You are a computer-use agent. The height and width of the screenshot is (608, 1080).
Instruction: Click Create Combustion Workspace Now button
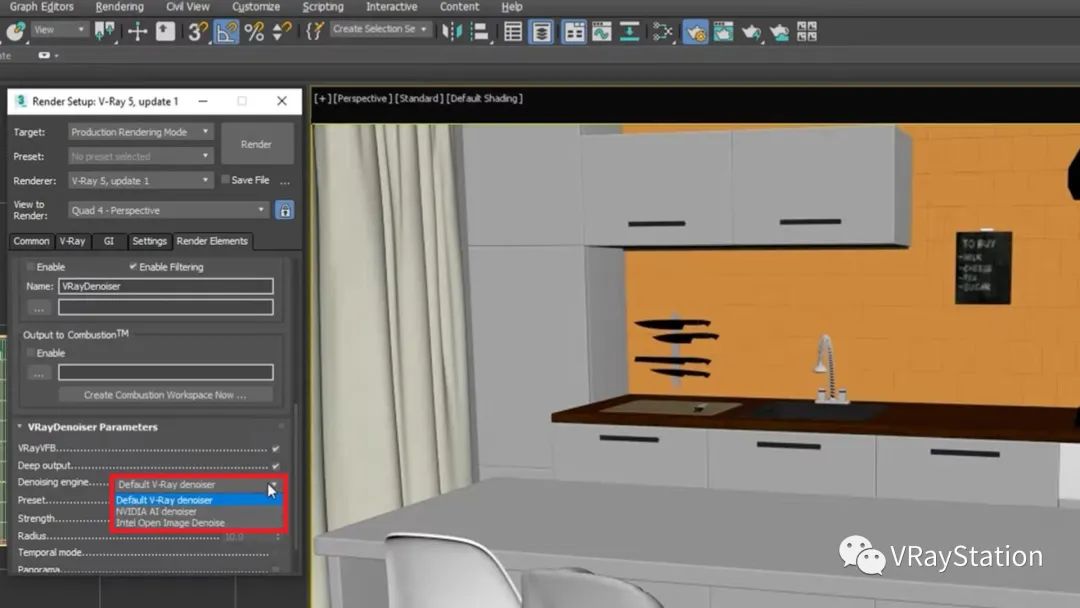click(165, 395)
